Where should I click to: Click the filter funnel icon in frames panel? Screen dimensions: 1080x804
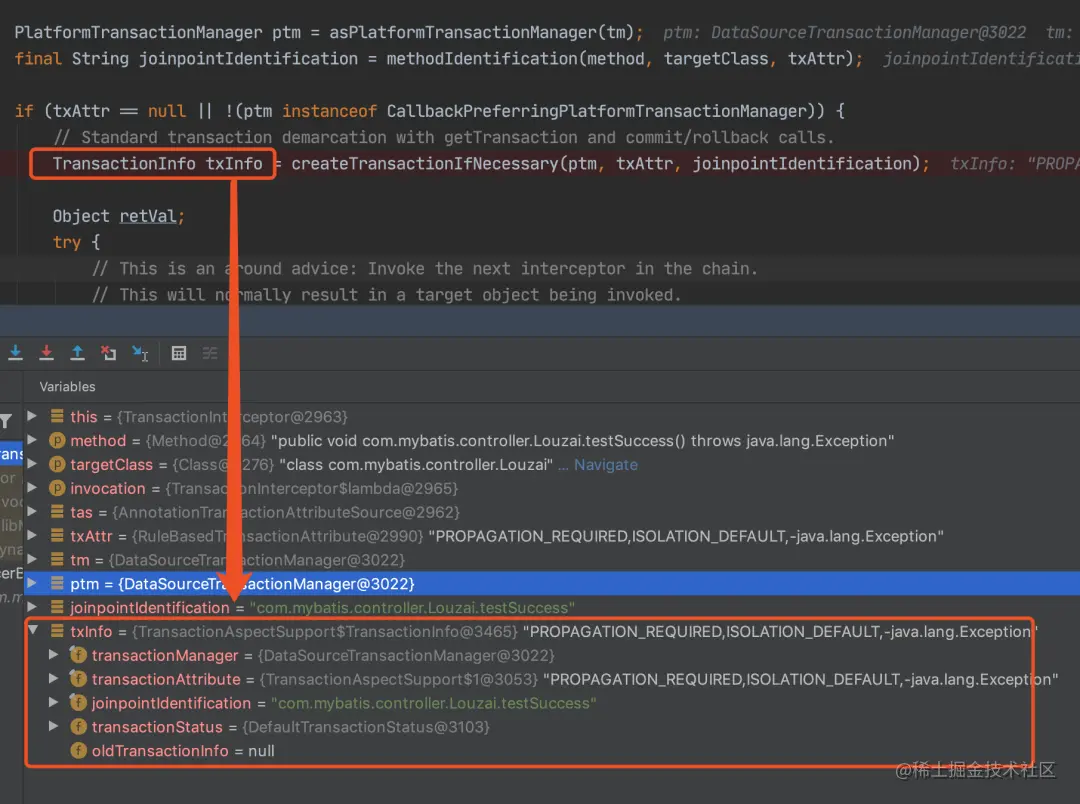[x=6, y=421]
